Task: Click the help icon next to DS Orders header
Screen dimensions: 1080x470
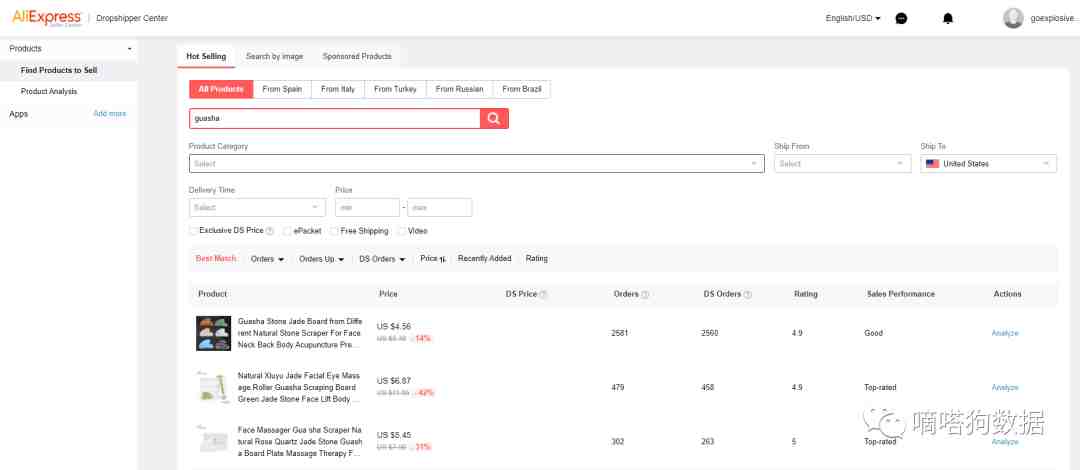Action: [x=748, y=294]
